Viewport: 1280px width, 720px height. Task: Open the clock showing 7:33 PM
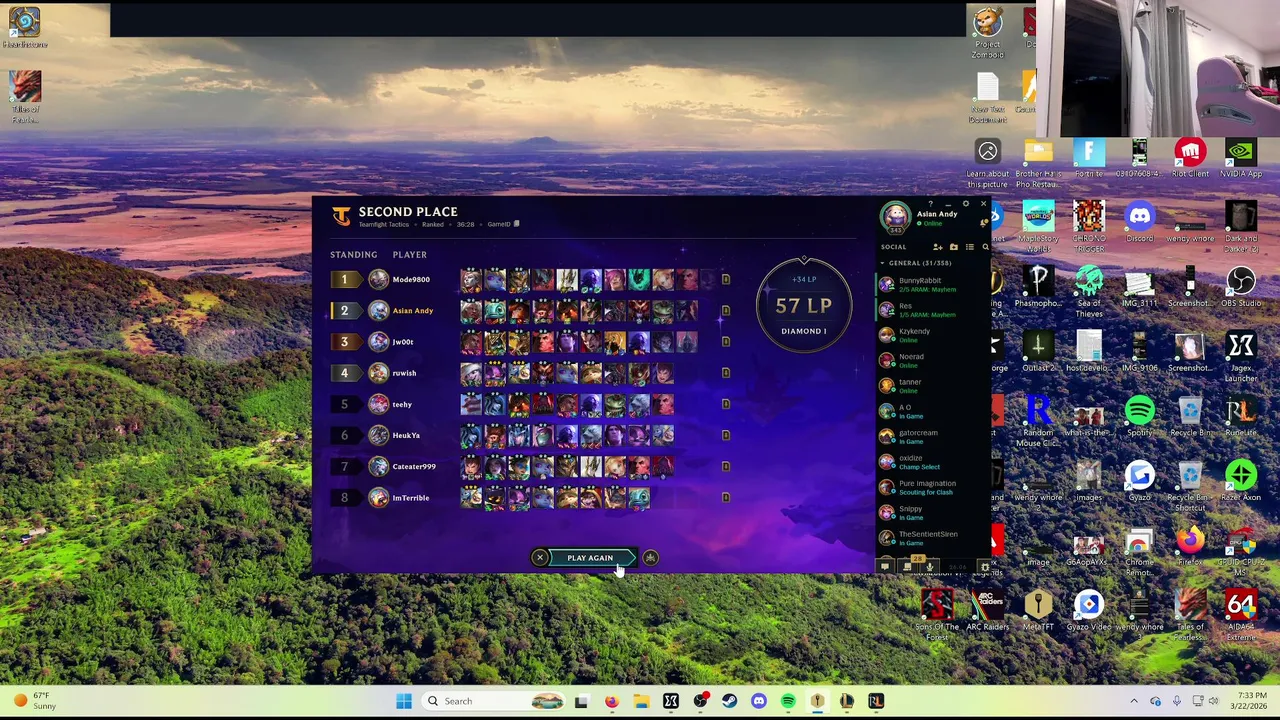1248,701
